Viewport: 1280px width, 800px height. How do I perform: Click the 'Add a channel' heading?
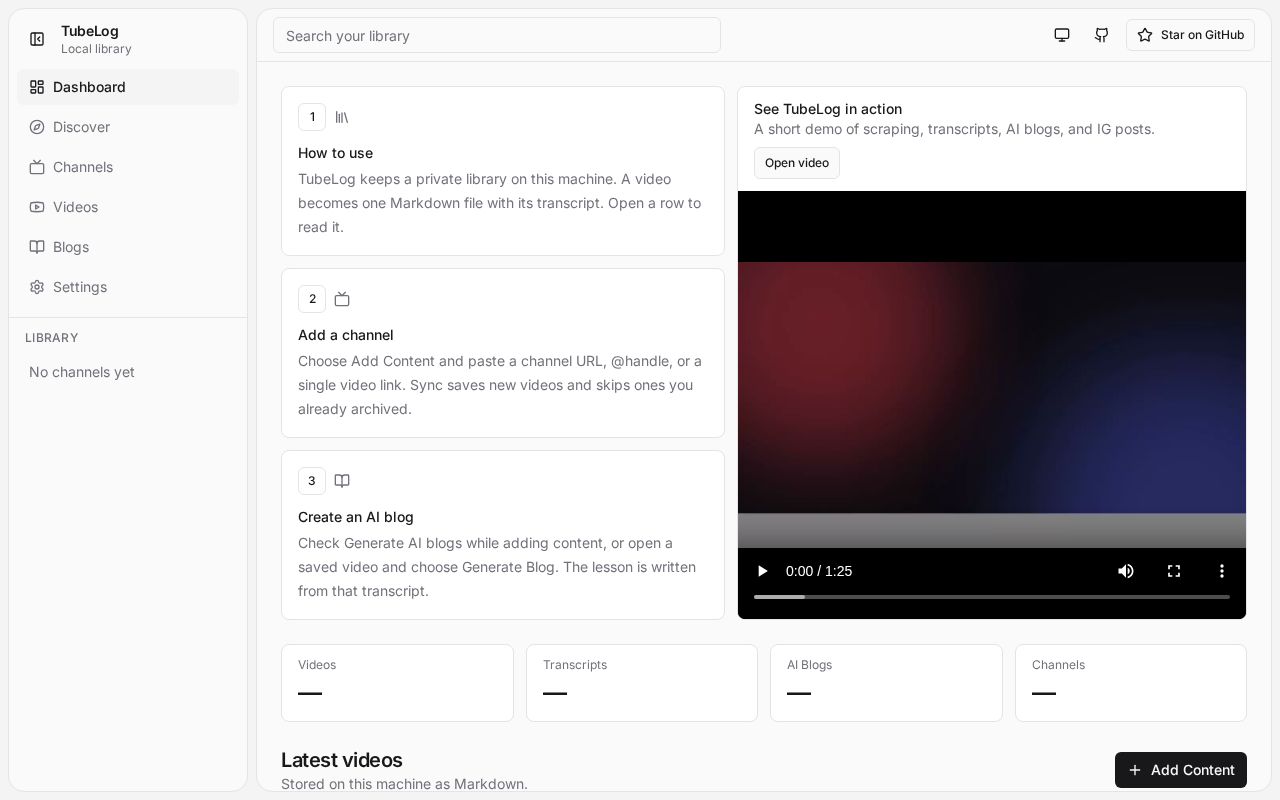click(x=346, y=335)
